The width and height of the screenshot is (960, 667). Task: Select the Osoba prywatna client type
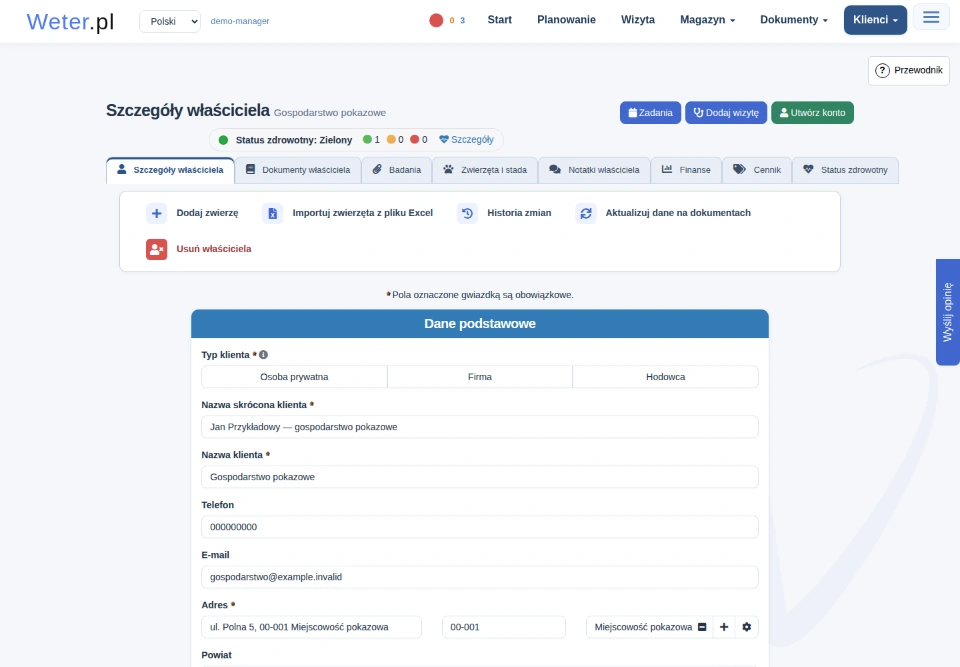tap(294, 377)
